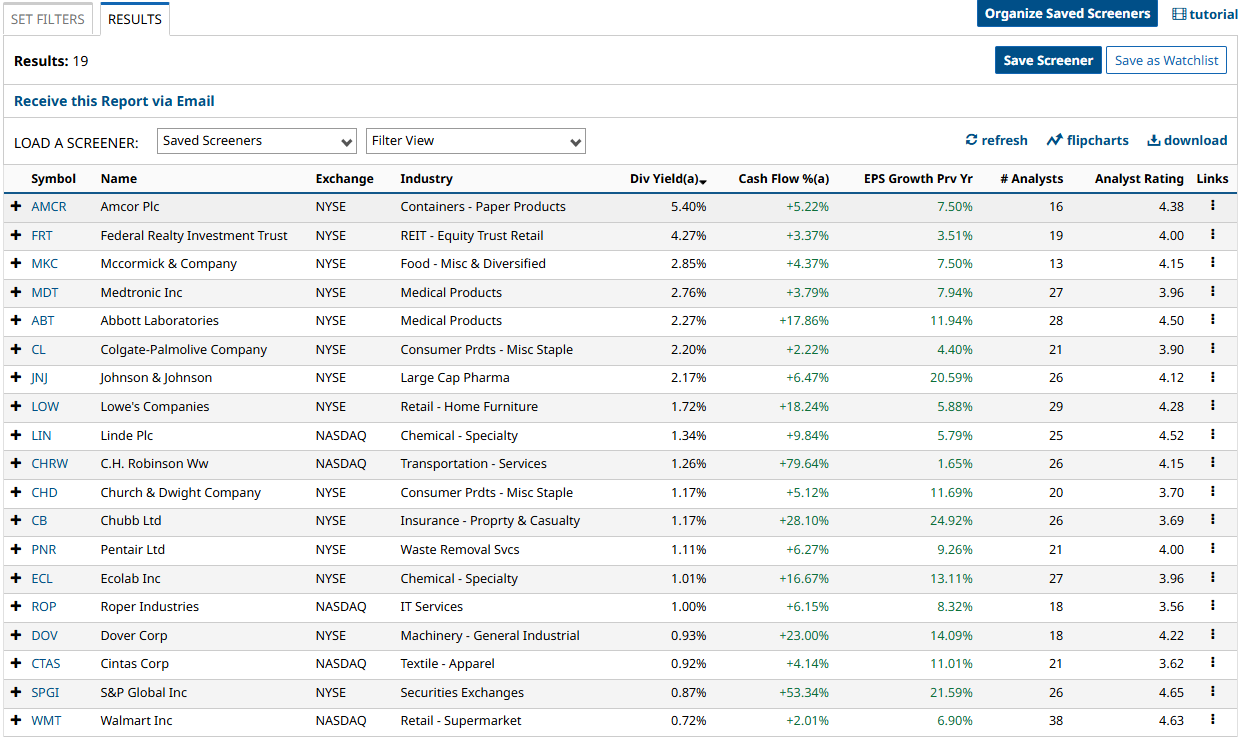Viewport: 1241px width, 740px height.
Task: Open the Filter View dropdown
Action: click(476, 141)
